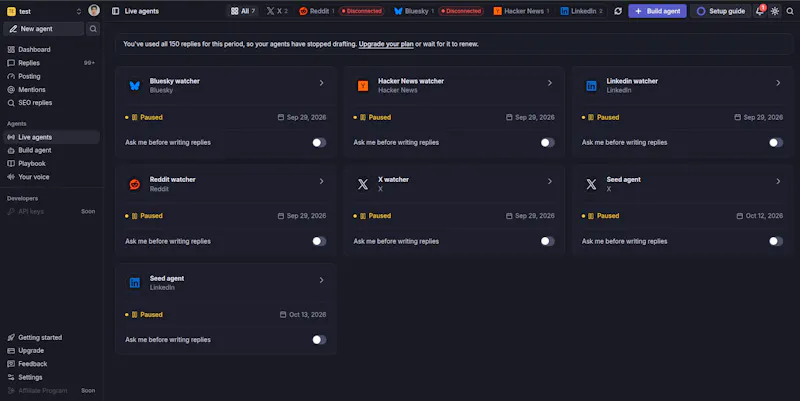Click the pause icon on Reddit watcher card
The image size is (800, 401).
click(135, 216)
